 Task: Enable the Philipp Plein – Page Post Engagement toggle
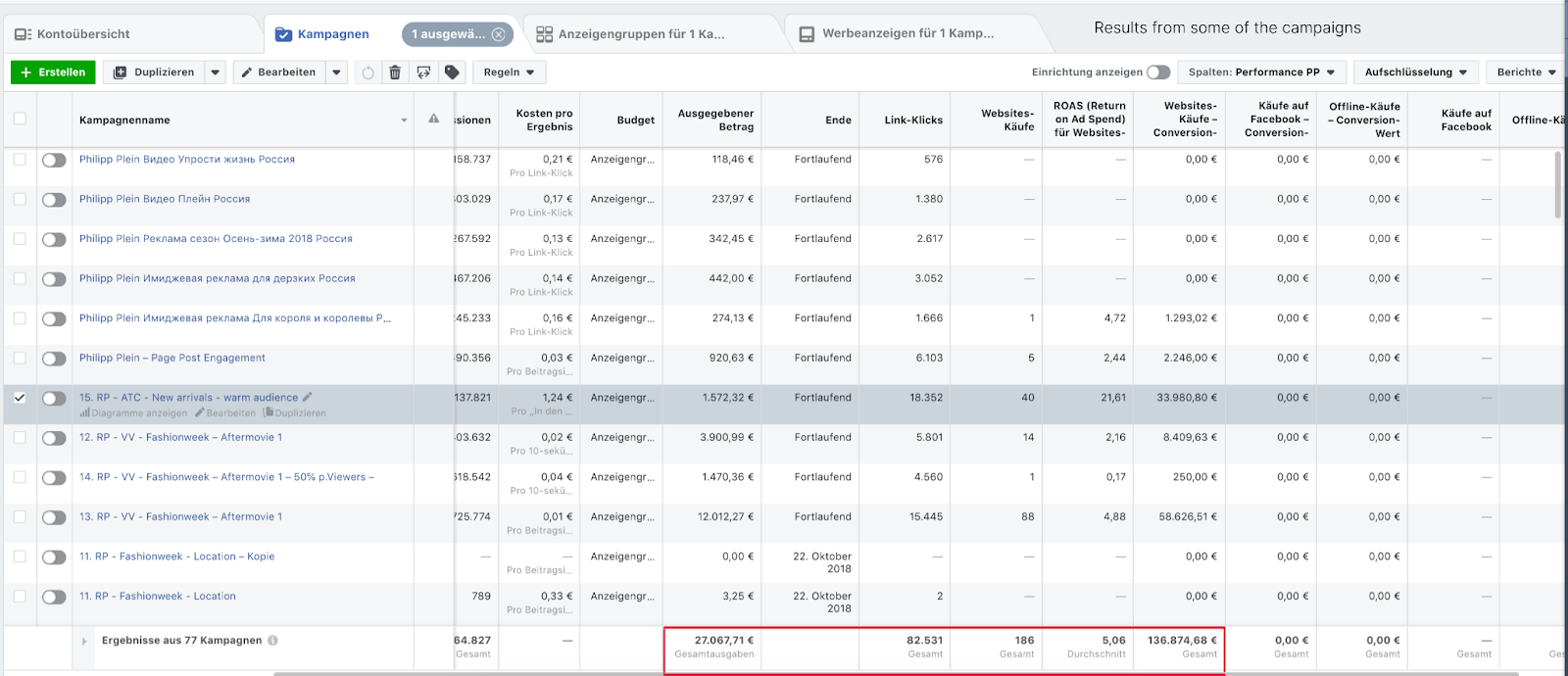pos(54,359)
